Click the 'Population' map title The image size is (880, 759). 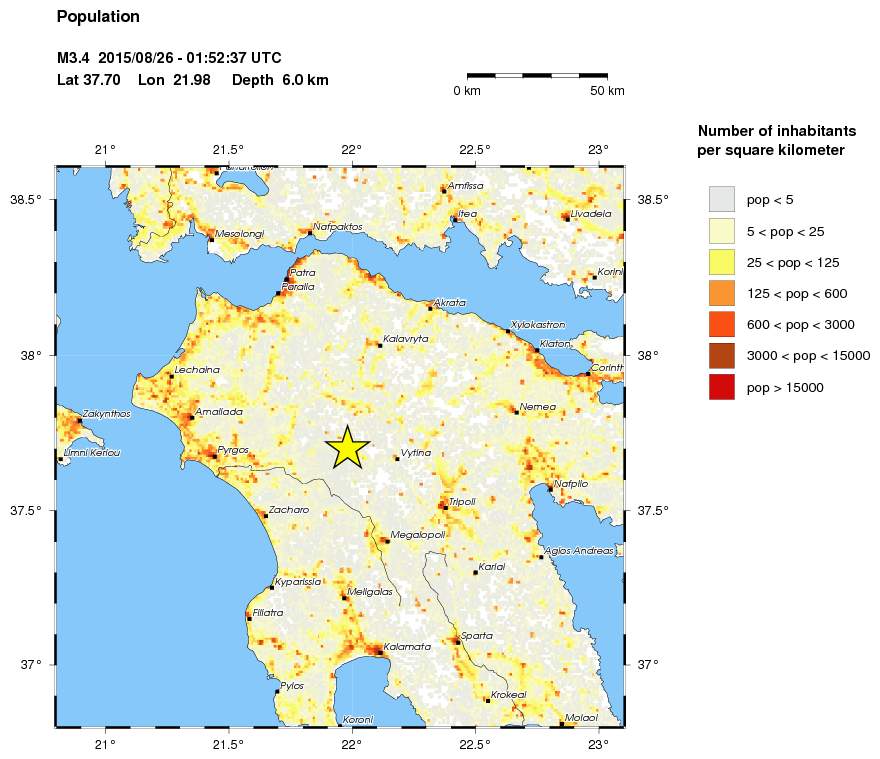[98, 17]
